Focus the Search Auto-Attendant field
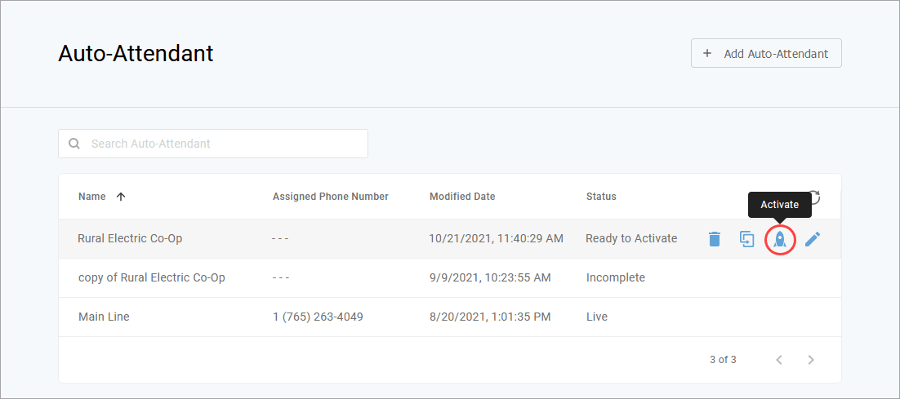 point(225,144)
